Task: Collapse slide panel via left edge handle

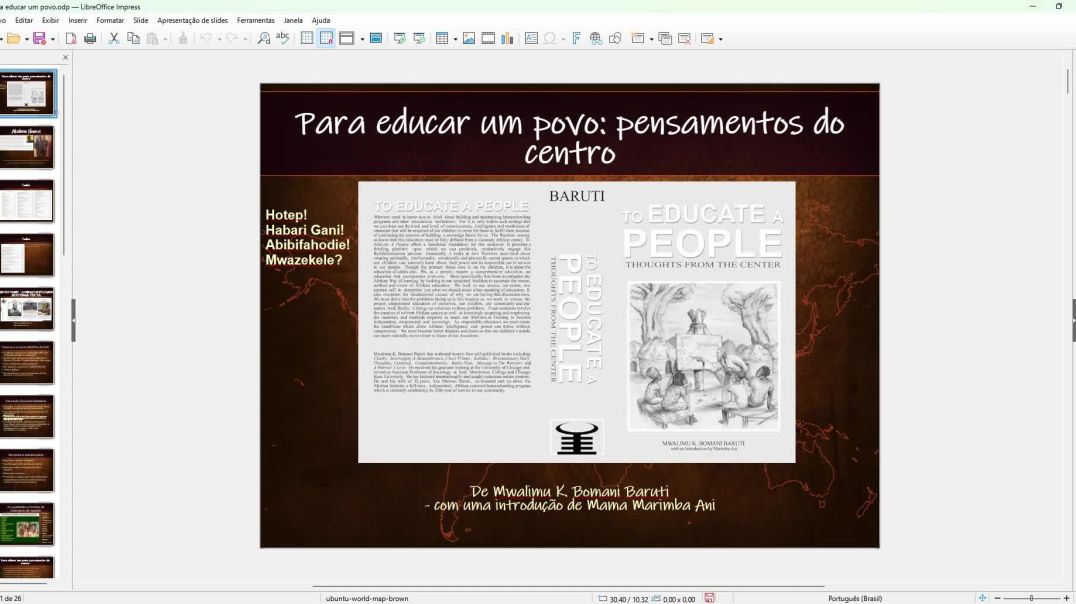Action: (73, 320)
